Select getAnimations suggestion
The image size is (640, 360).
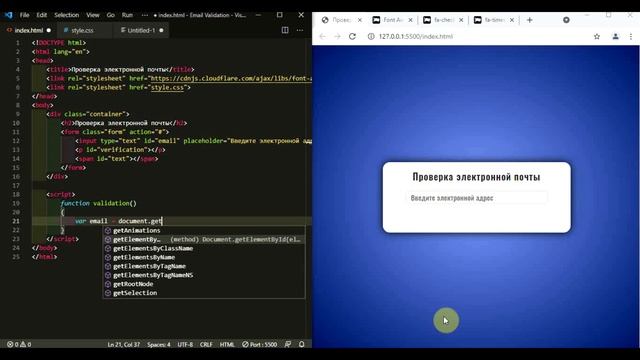(x=203, y=231)
